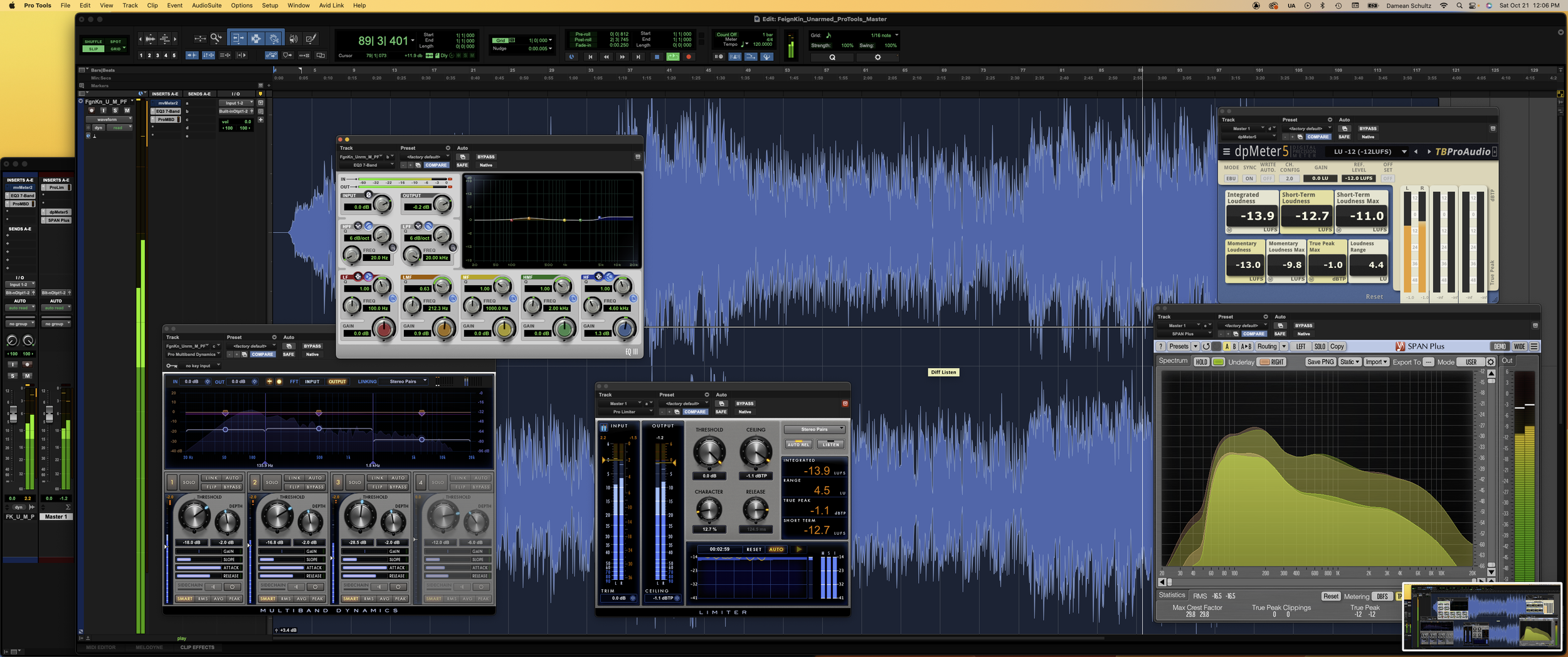Switch to CLIP EFFECTS tab
Image resolution: width=1568 pixels, height=657 pixels.
(197, 648)
